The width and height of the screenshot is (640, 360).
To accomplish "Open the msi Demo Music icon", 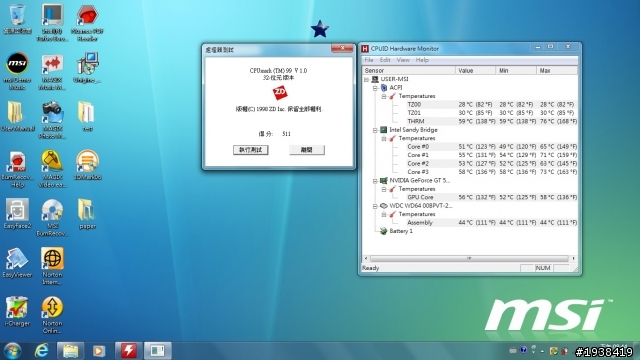I will (17, 71).
